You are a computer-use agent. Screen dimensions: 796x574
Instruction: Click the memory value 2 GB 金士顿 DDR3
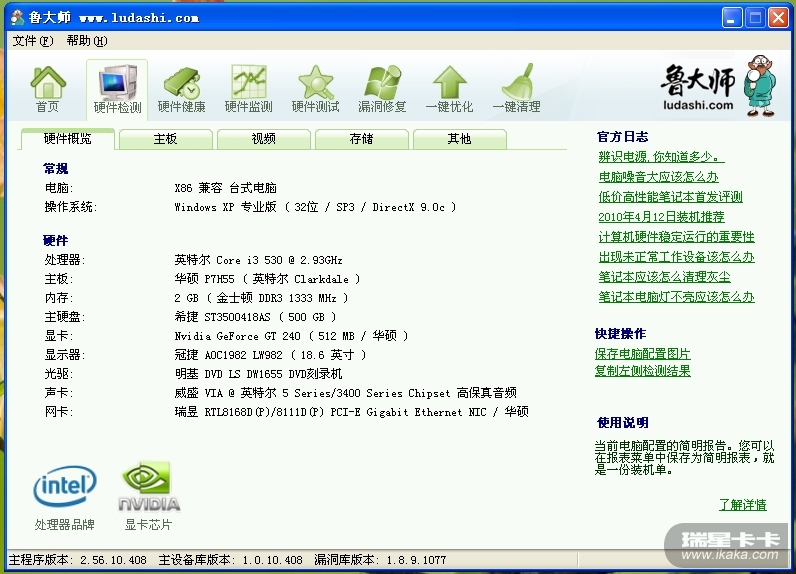[x=261, y=298]
